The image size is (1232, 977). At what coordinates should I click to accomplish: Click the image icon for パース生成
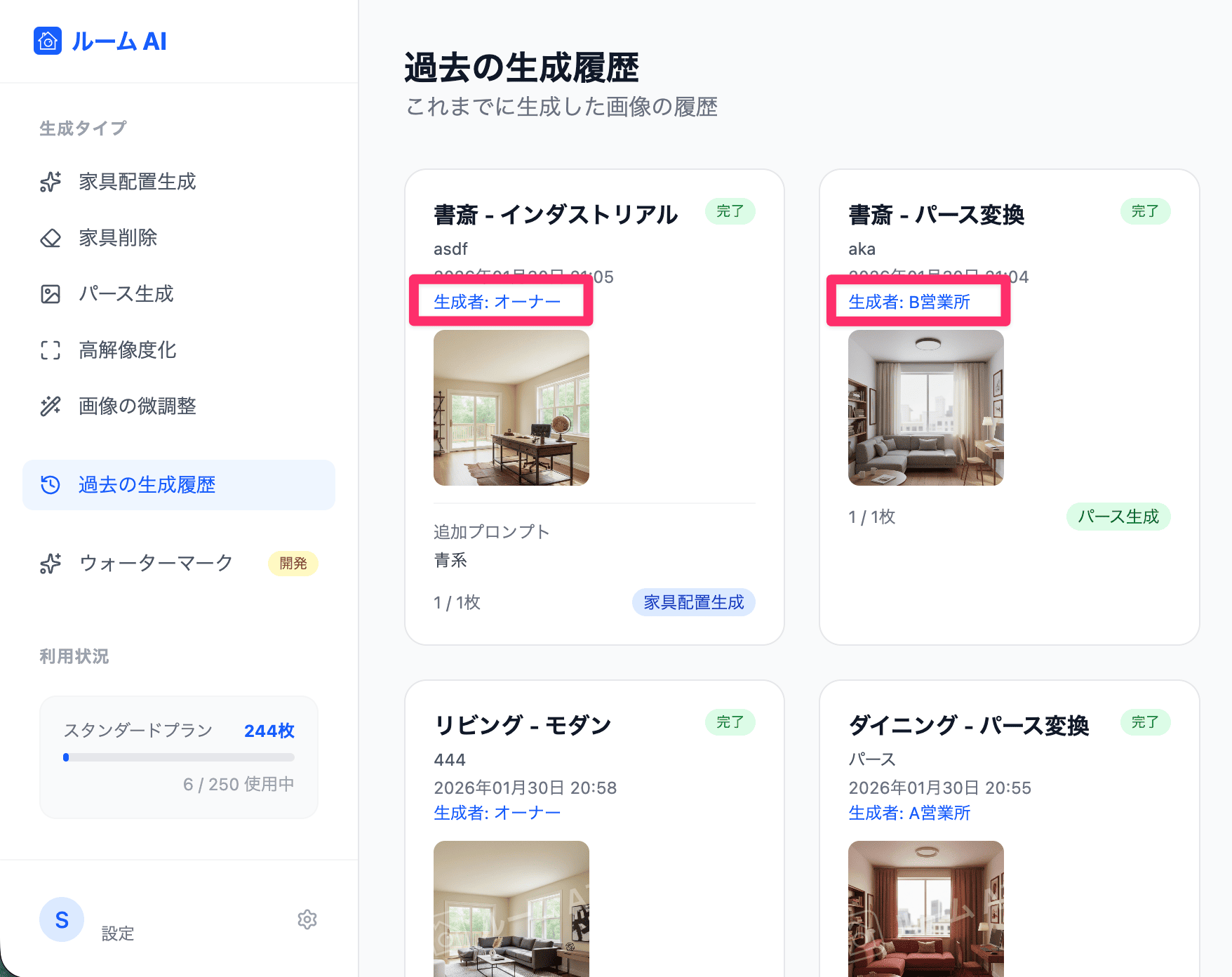pos(51,294)
